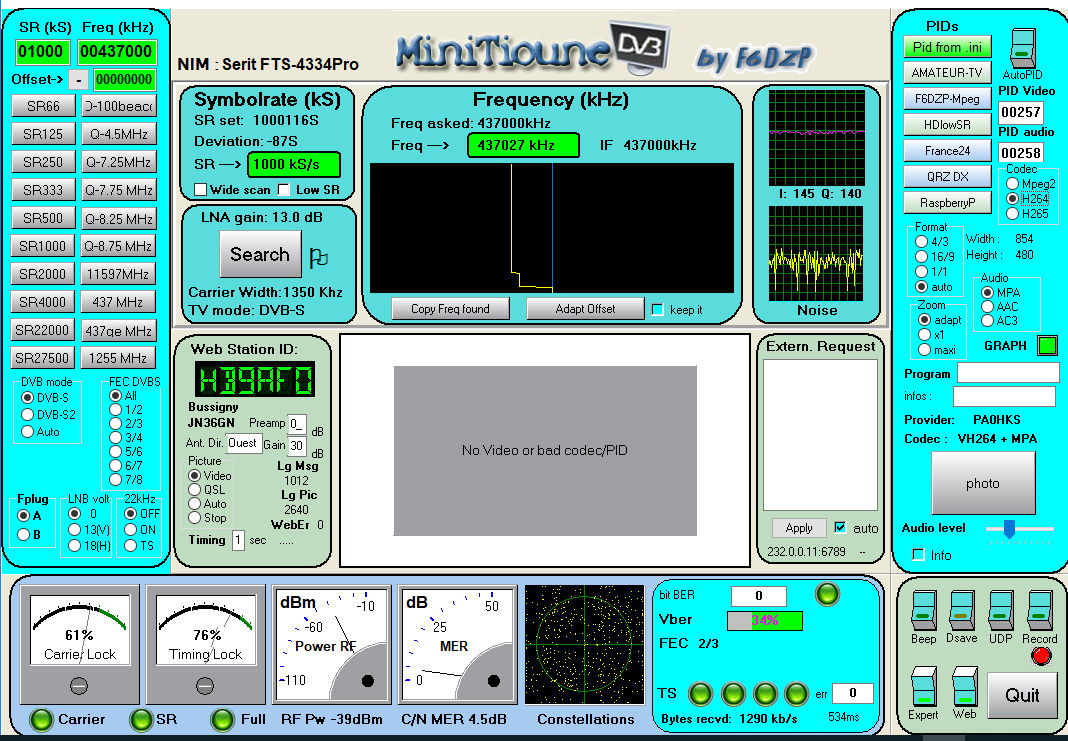Click the green Full LED
1068x741 pixels.
point(223,719)
